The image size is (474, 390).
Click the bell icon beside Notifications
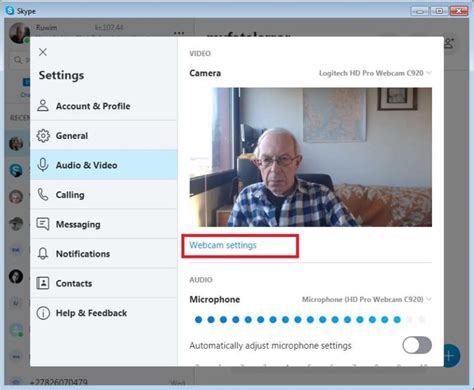point(43,254)
